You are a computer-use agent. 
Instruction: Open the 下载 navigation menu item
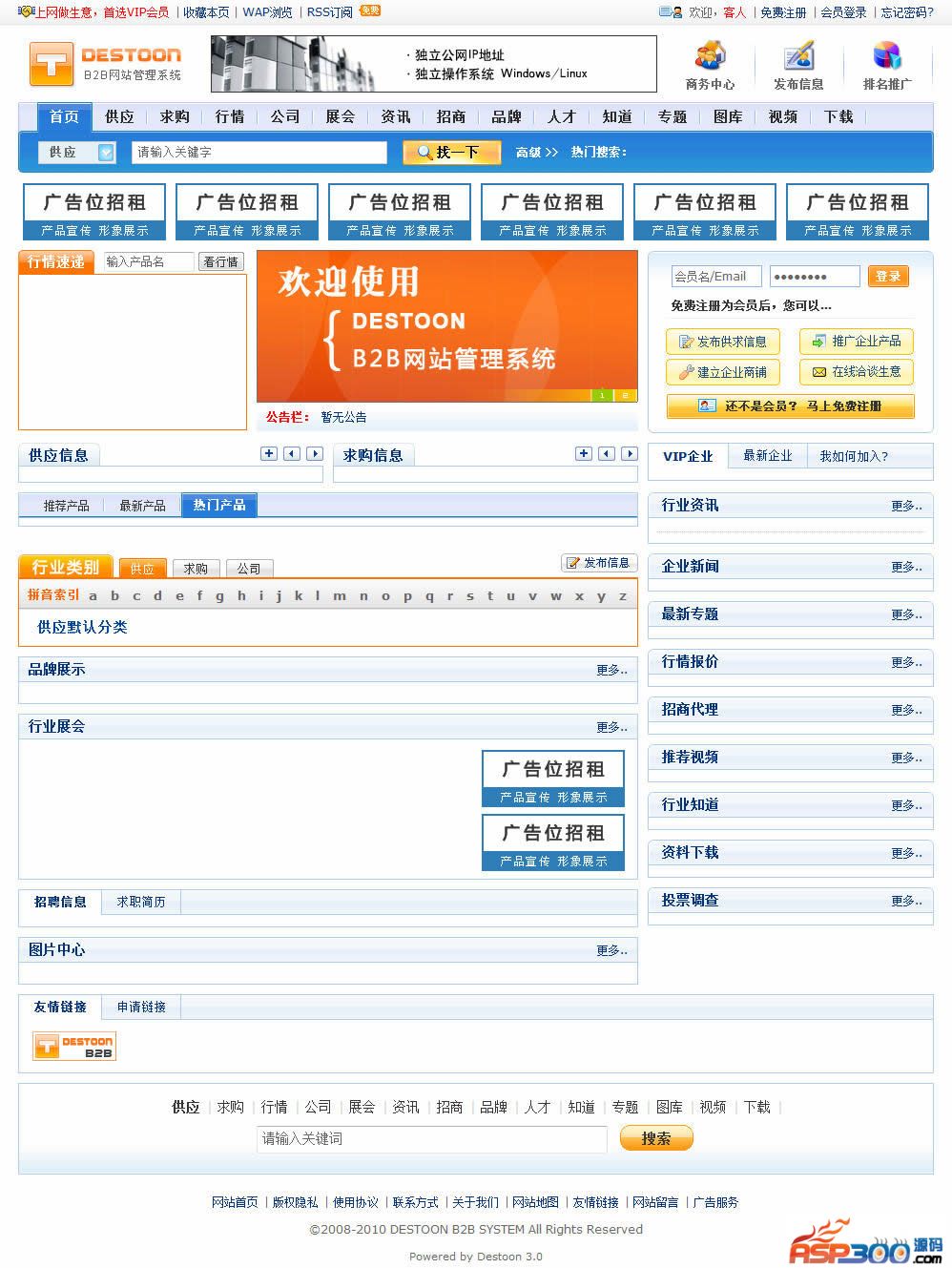point(838,116)
